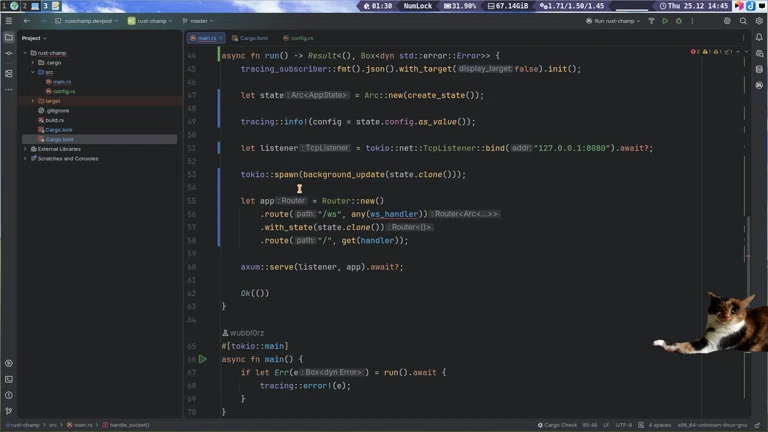Click the Build hammer icon
This screenshot has height=432, width=768.
(x=651, y=21)
